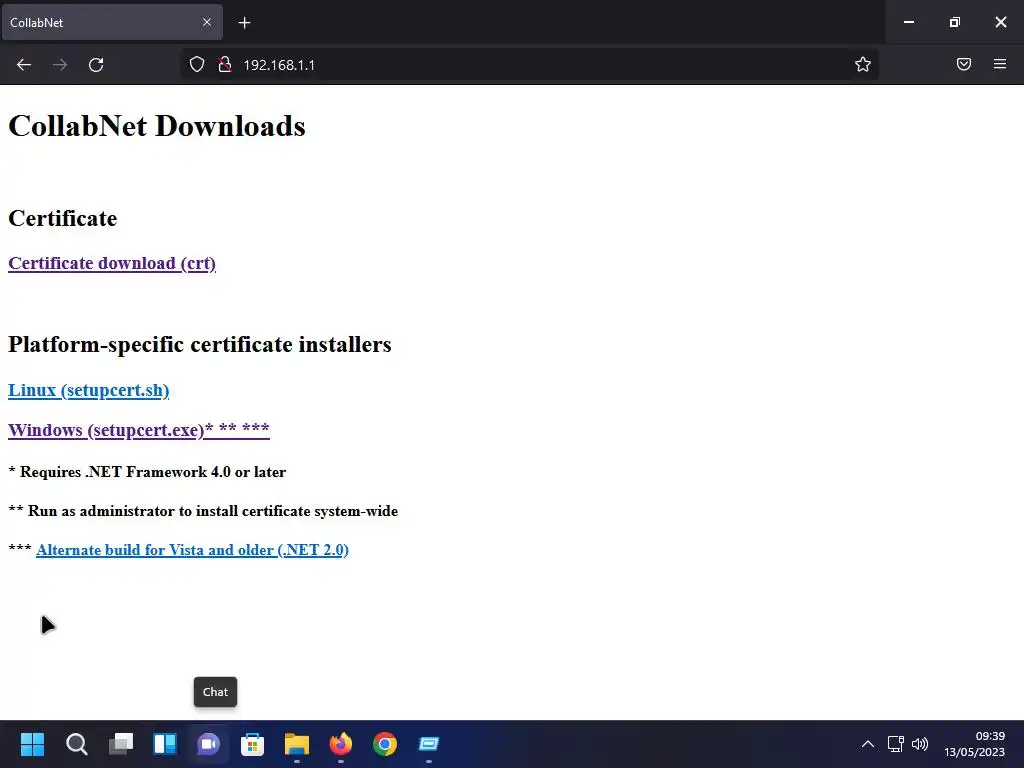The width and height of the screenshot is (1024, 768).
Task: Open Task View on the taskbar
Action: coord(121,744)
